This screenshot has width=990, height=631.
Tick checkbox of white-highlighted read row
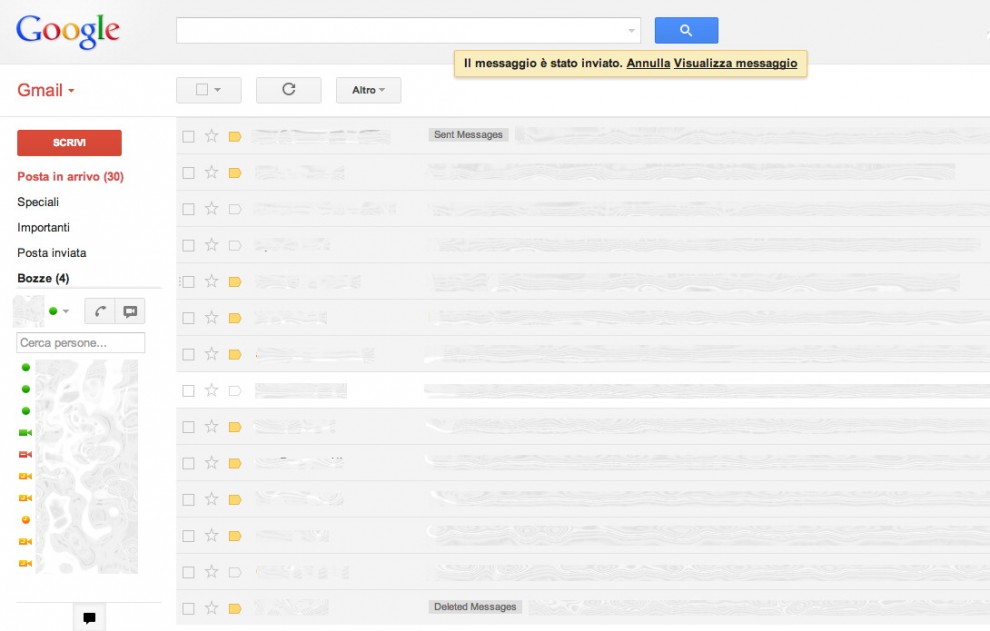point(188,391)
